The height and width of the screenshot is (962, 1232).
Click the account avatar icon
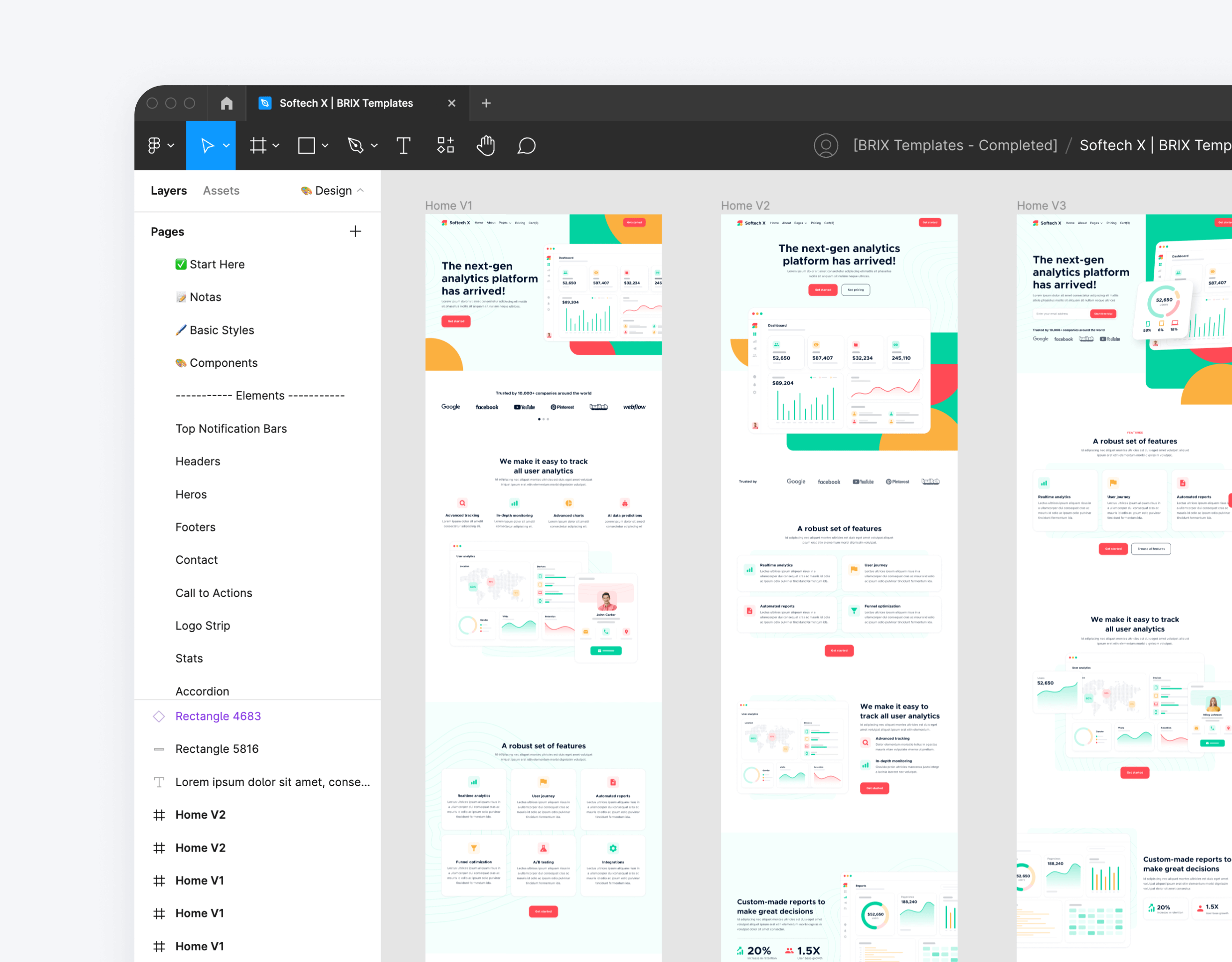(x=826, y=145)
